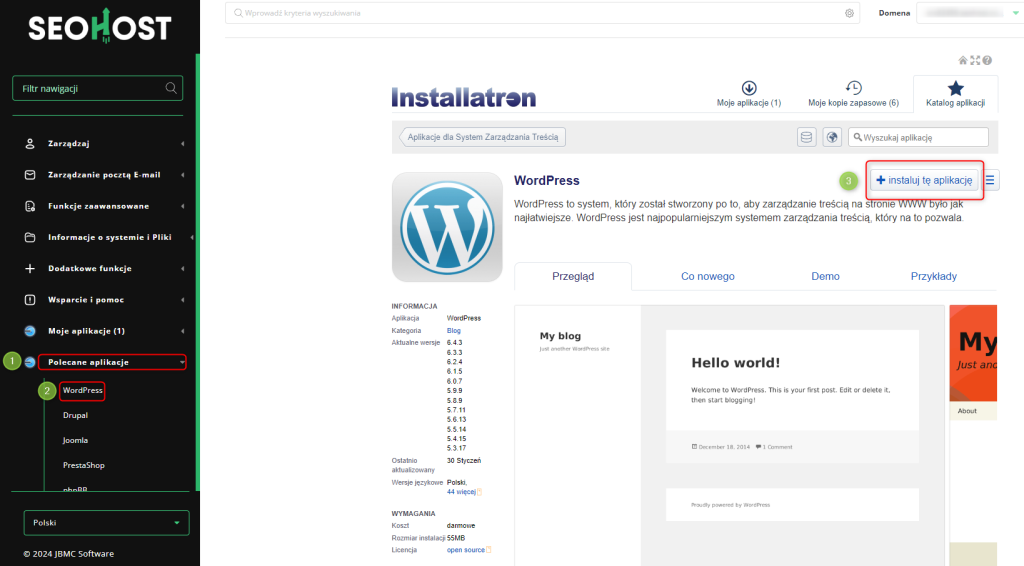
Task: Open the open source licence link
Action: [x=466, y=550]
